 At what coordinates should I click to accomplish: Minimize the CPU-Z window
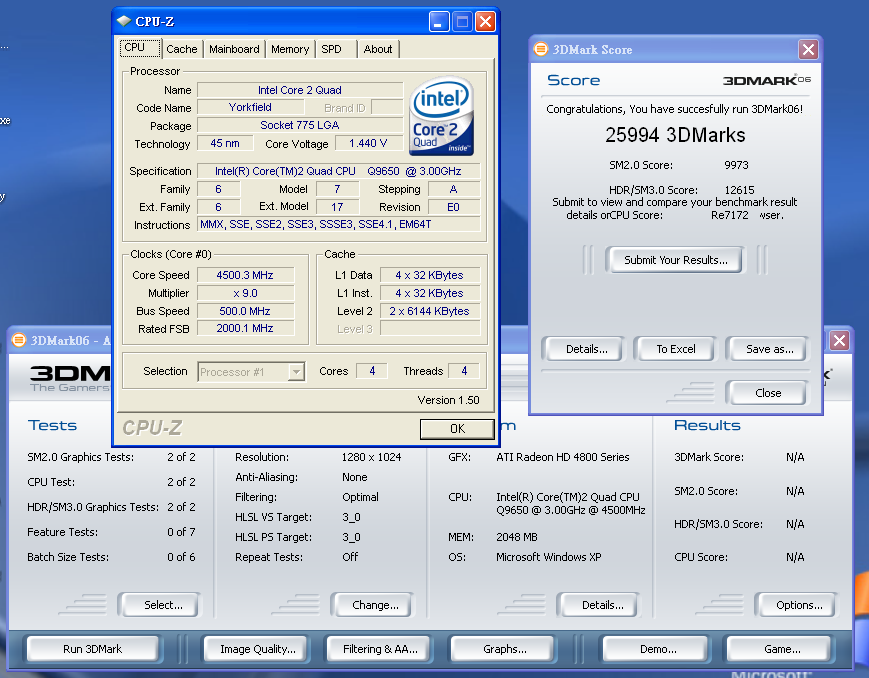tap(438, 22)
